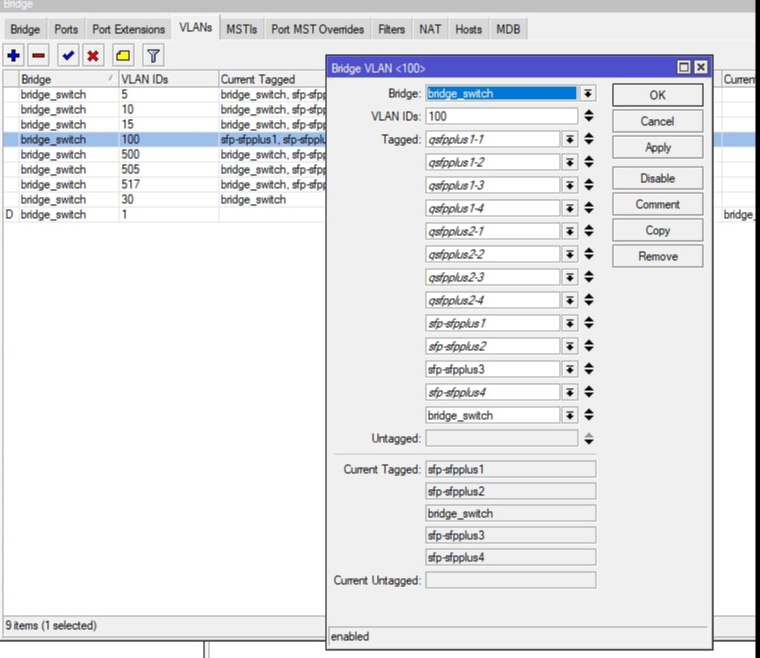Sort by the VLAN IDs column header
760x658 pixels.
[168, 79]
